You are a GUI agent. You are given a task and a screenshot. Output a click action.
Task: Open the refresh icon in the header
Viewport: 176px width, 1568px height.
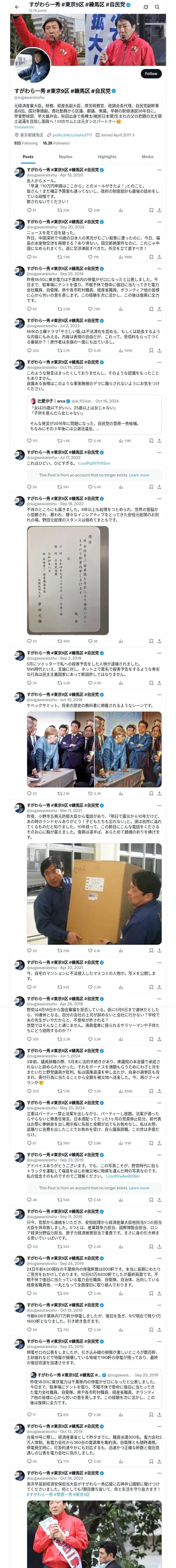pos(146,7)
